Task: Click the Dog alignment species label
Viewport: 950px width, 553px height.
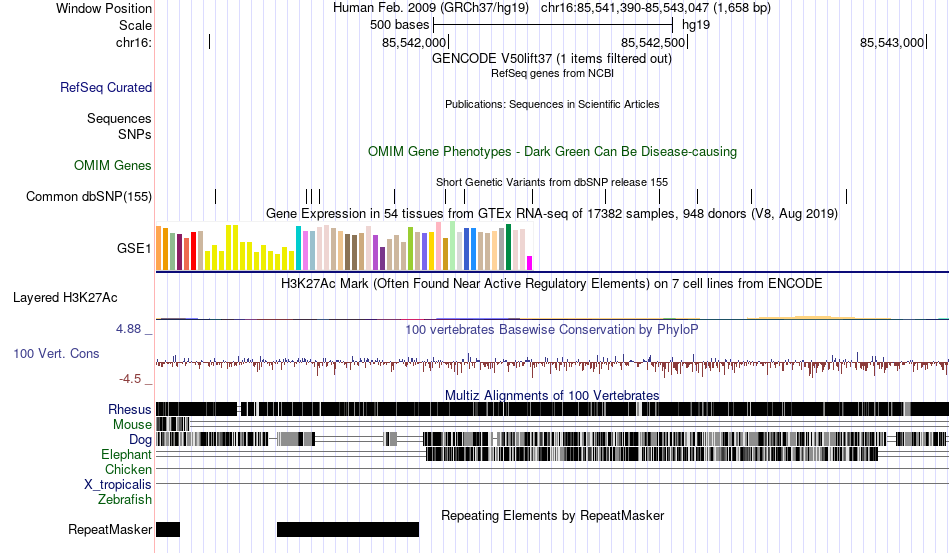Action: click(x=140, y=440)
